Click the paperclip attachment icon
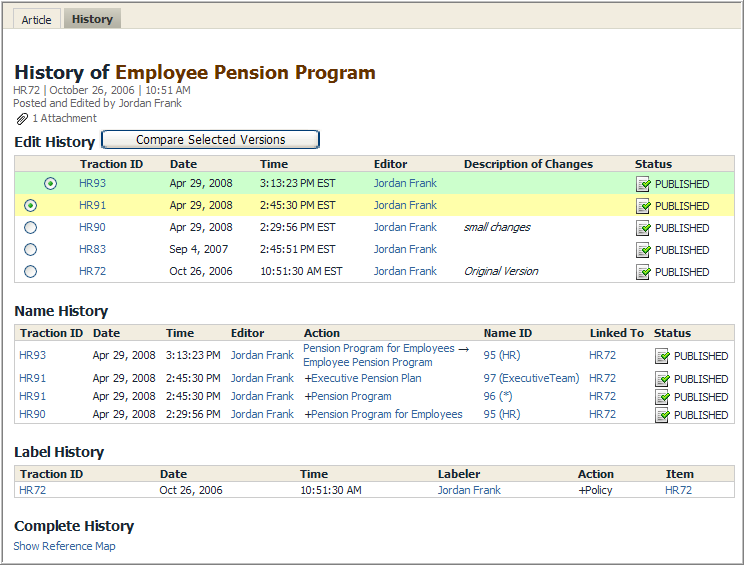Viewport: 744px width, 565px height. coord(22,119)
